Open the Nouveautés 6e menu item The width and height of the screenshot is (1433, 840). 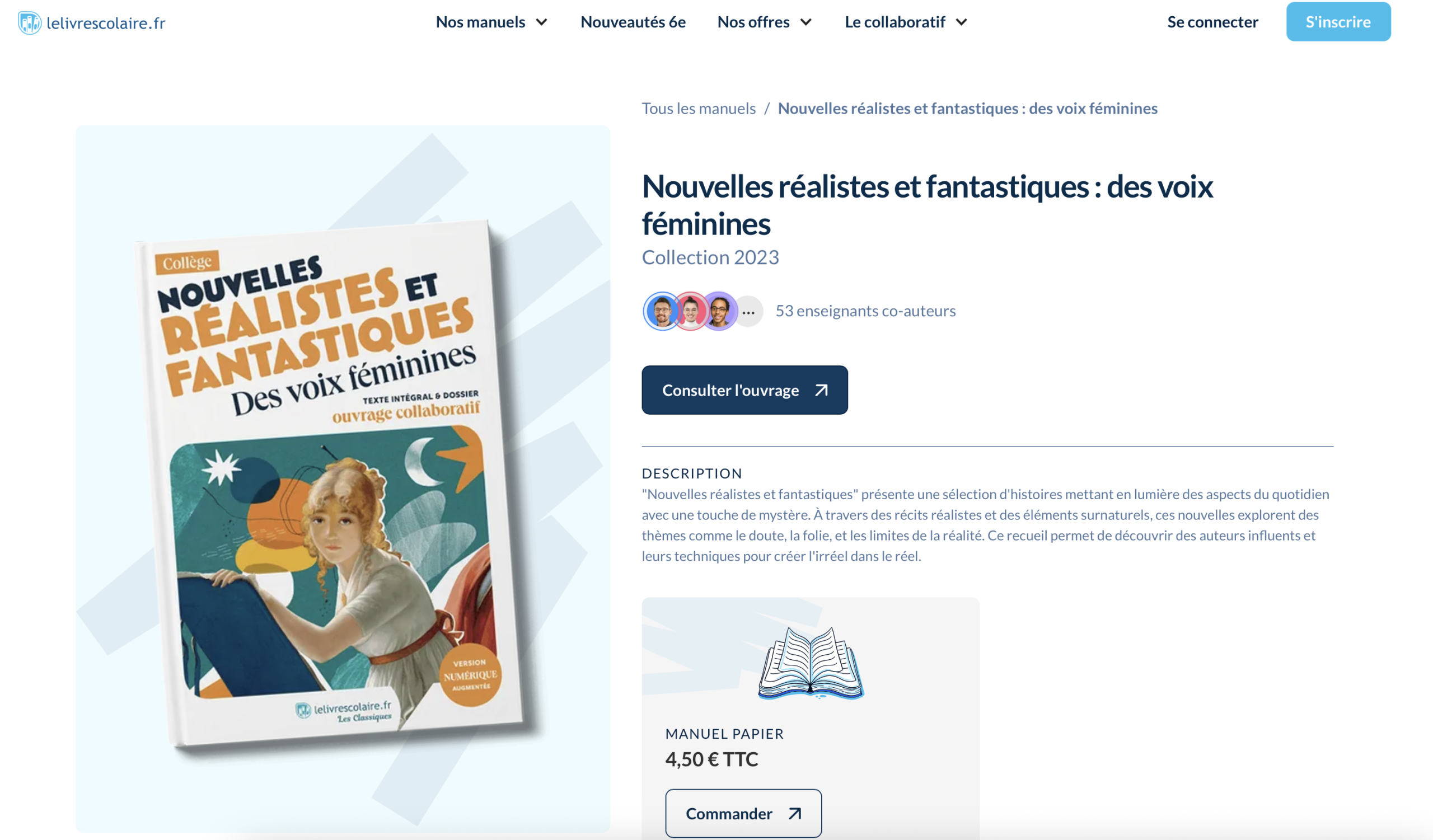click(x=633, y=22)
